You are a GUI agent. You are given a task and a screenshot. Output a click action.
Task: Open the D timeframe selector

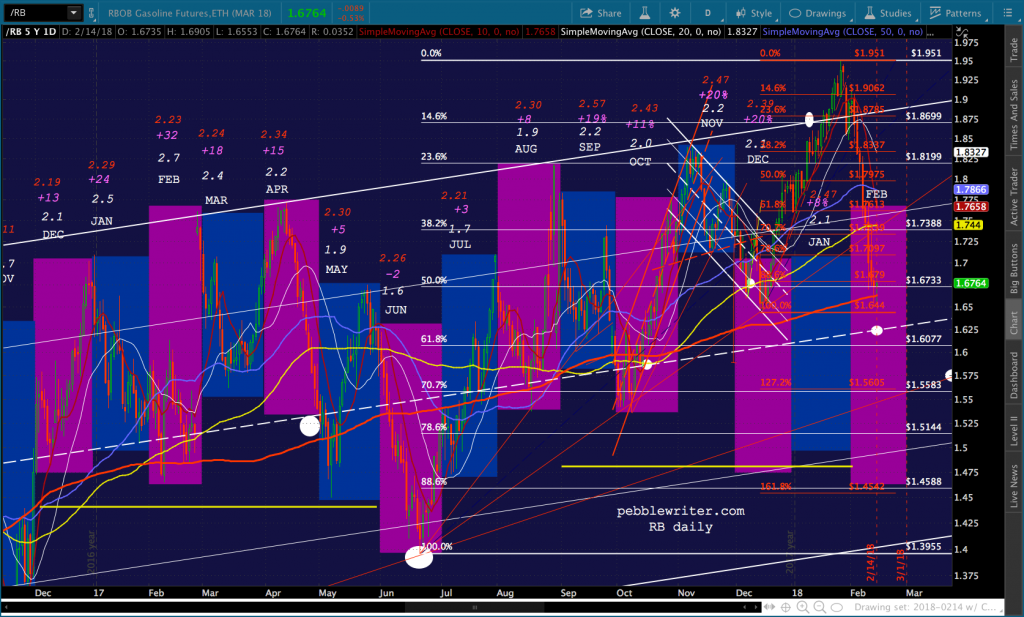(707, 13)
